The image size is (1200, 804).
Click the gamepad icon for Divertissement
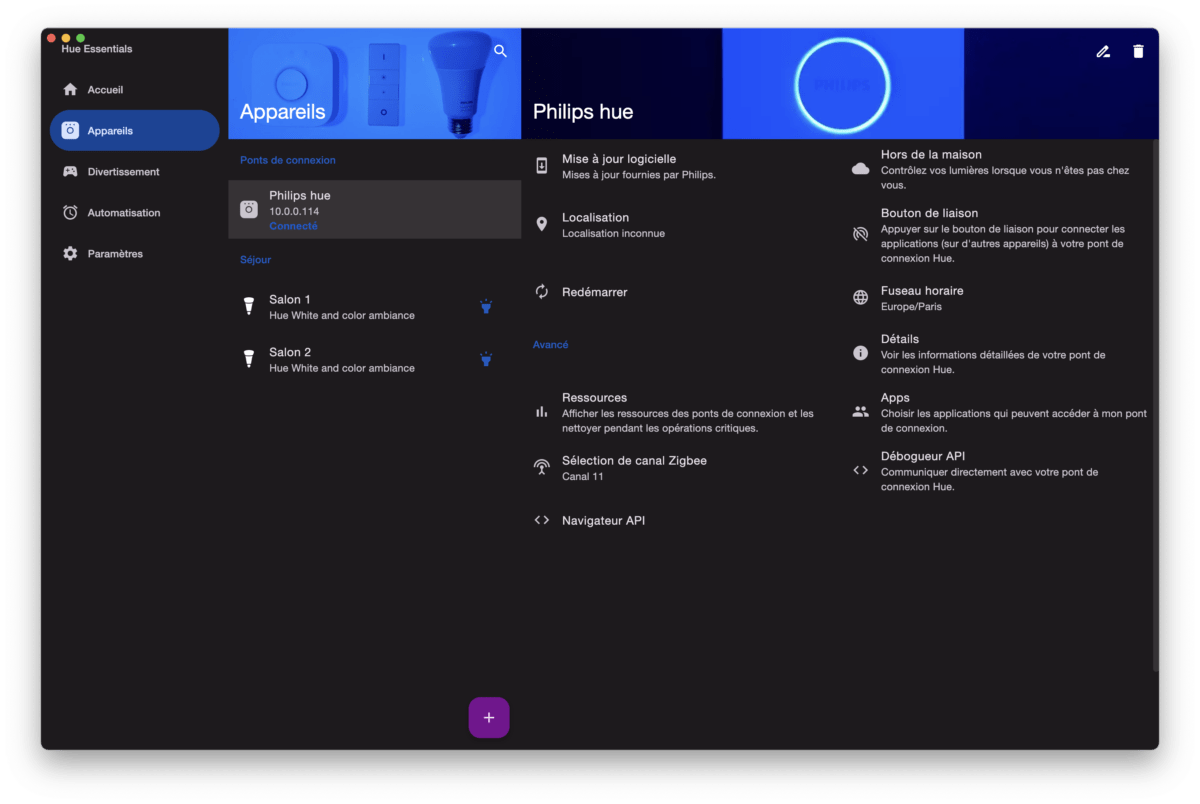click(70, 172)
